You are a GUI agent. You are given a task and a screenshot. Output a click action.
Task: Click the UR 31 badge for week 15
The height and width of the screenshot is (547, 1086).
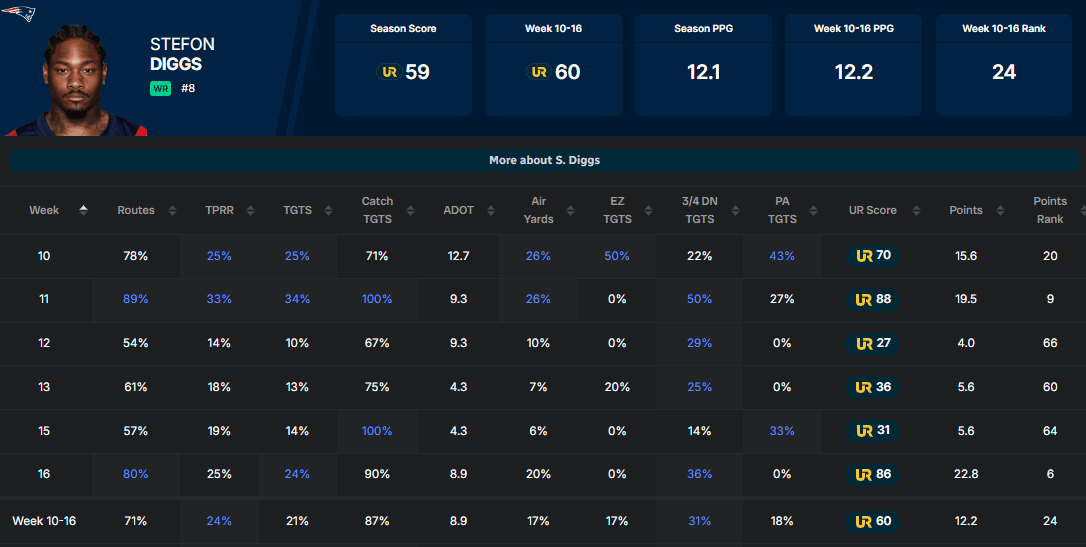874,431
